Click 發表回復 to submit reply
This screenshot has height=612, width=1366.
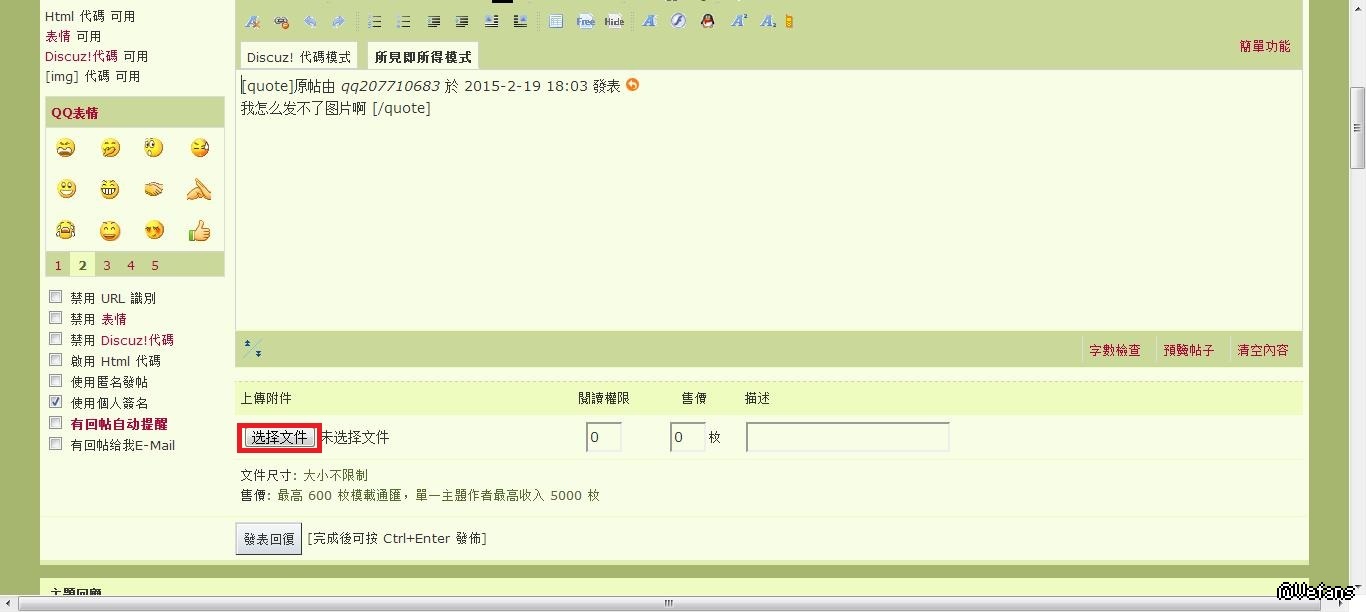pos(268,538)
